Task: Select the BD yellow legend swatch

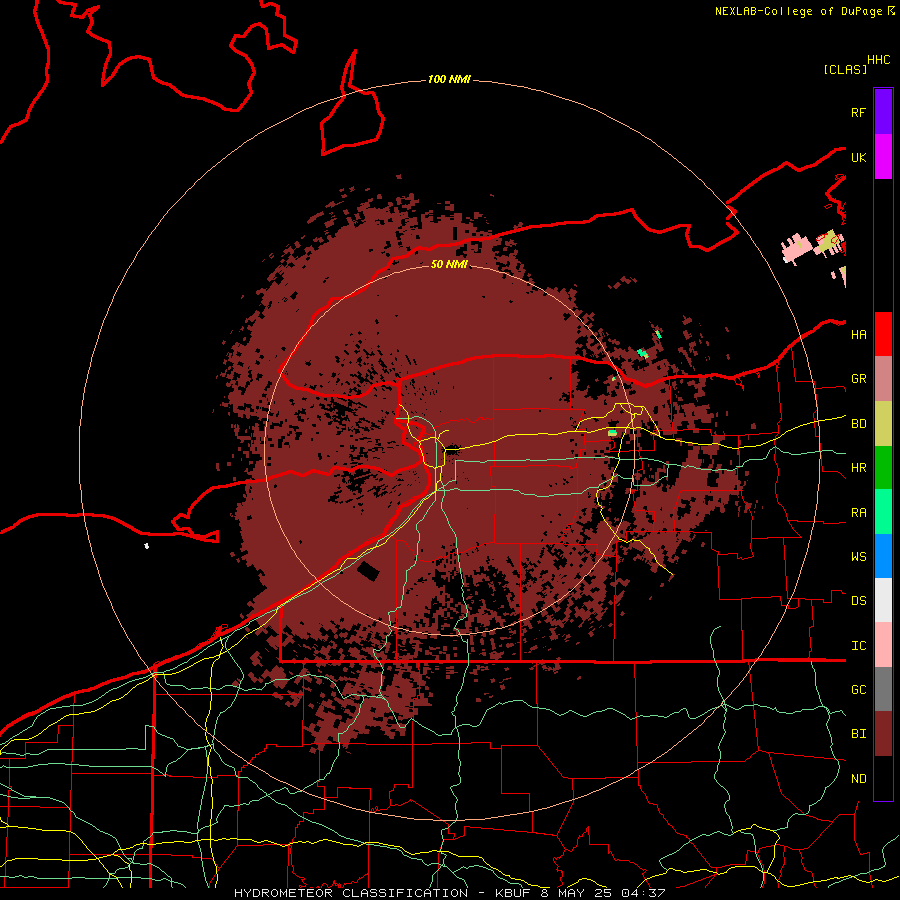Action: (883, 424)
